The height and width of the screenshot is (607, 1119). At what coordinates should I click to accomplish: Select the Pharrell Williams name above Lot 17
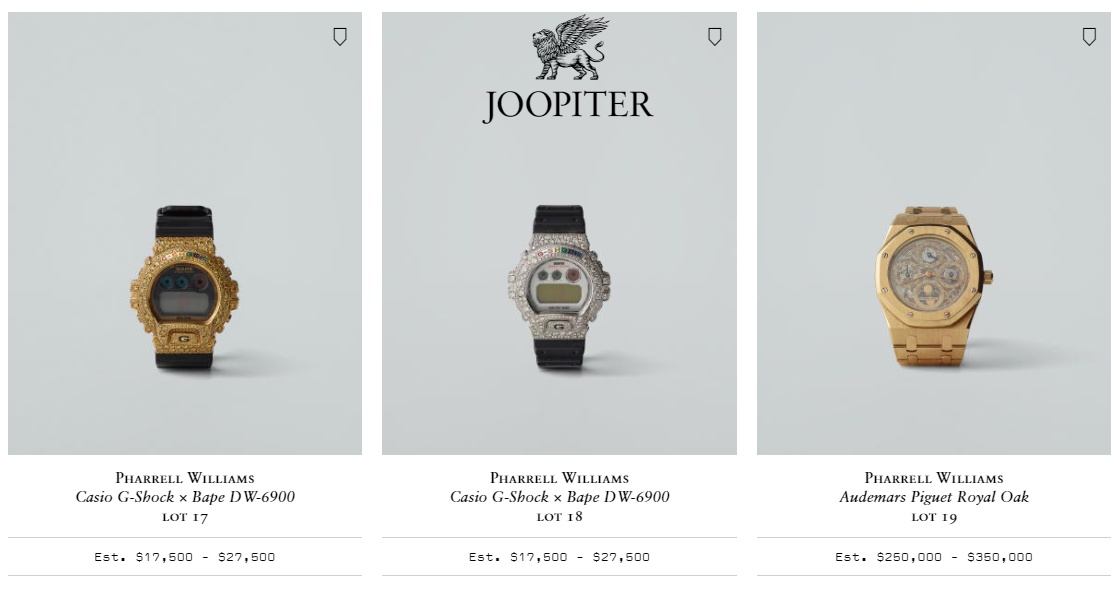tap(186, 479)
